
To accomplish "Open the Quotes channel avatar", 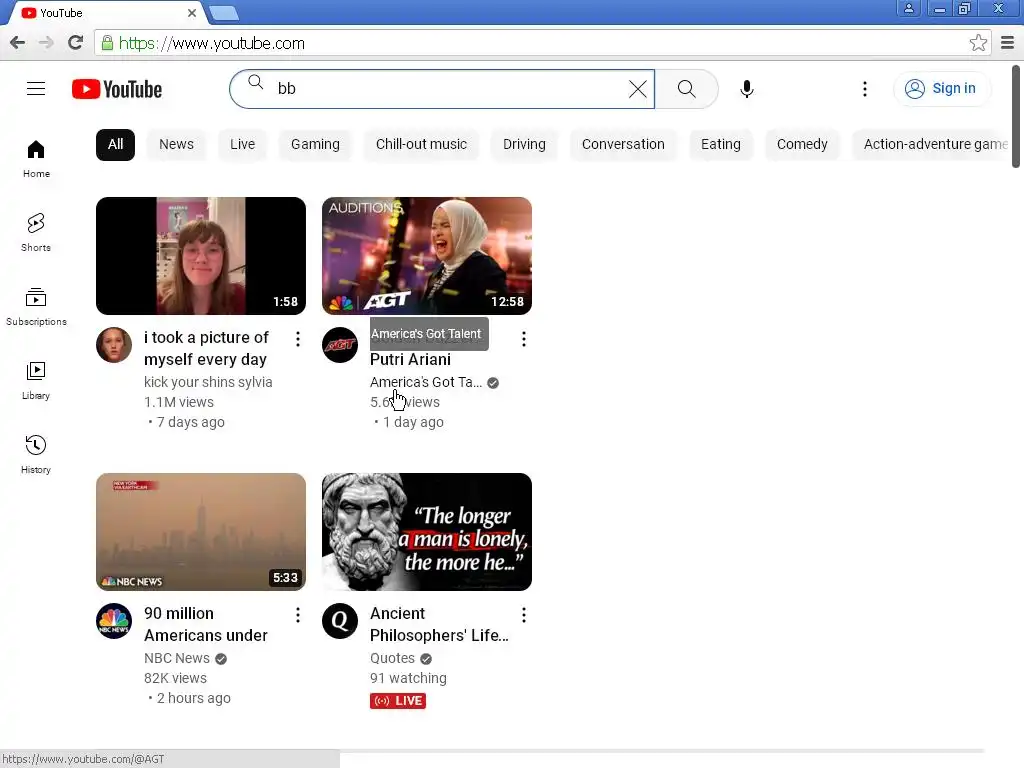I will tap(340, 621).
